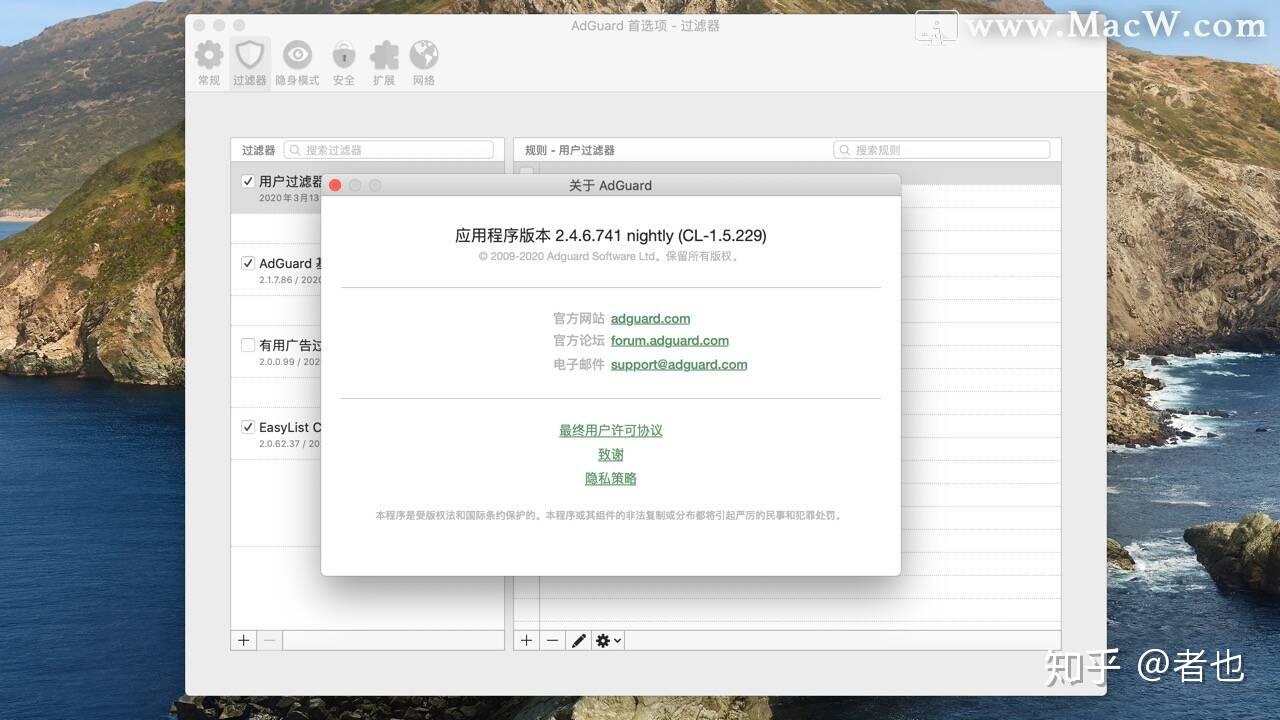Viewport: 1280px width, 720px height.
Task: Focus the 搜索过滤器 search field
Action: 389,150
